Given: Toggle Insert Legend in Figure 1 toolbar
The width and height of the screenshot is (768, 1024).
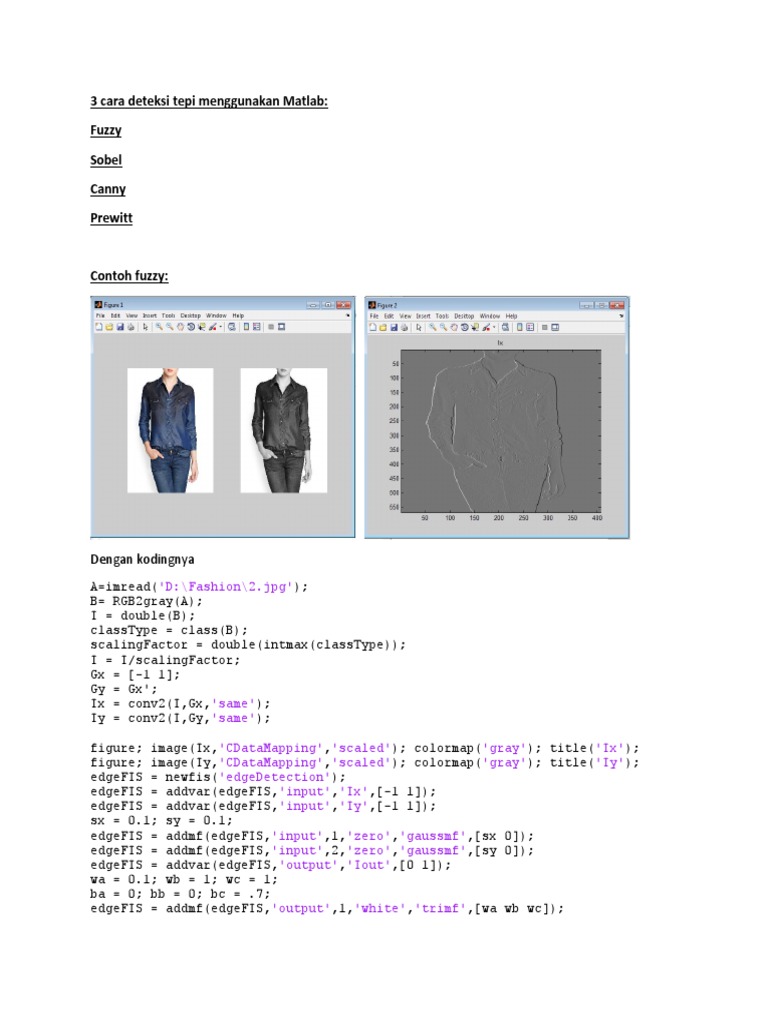Looking at the screenshot, I should tap(256, 327).
